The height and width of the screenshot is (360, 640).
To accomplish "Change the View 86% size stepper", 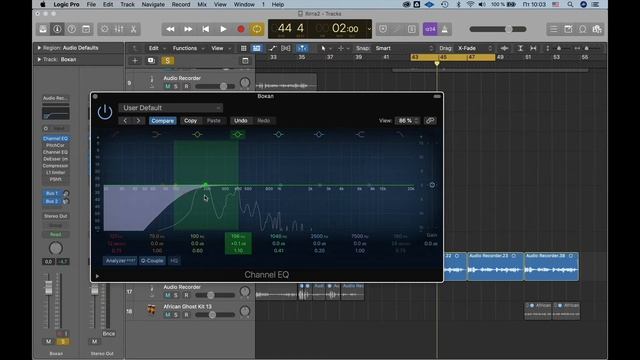I will coord(416,120).
